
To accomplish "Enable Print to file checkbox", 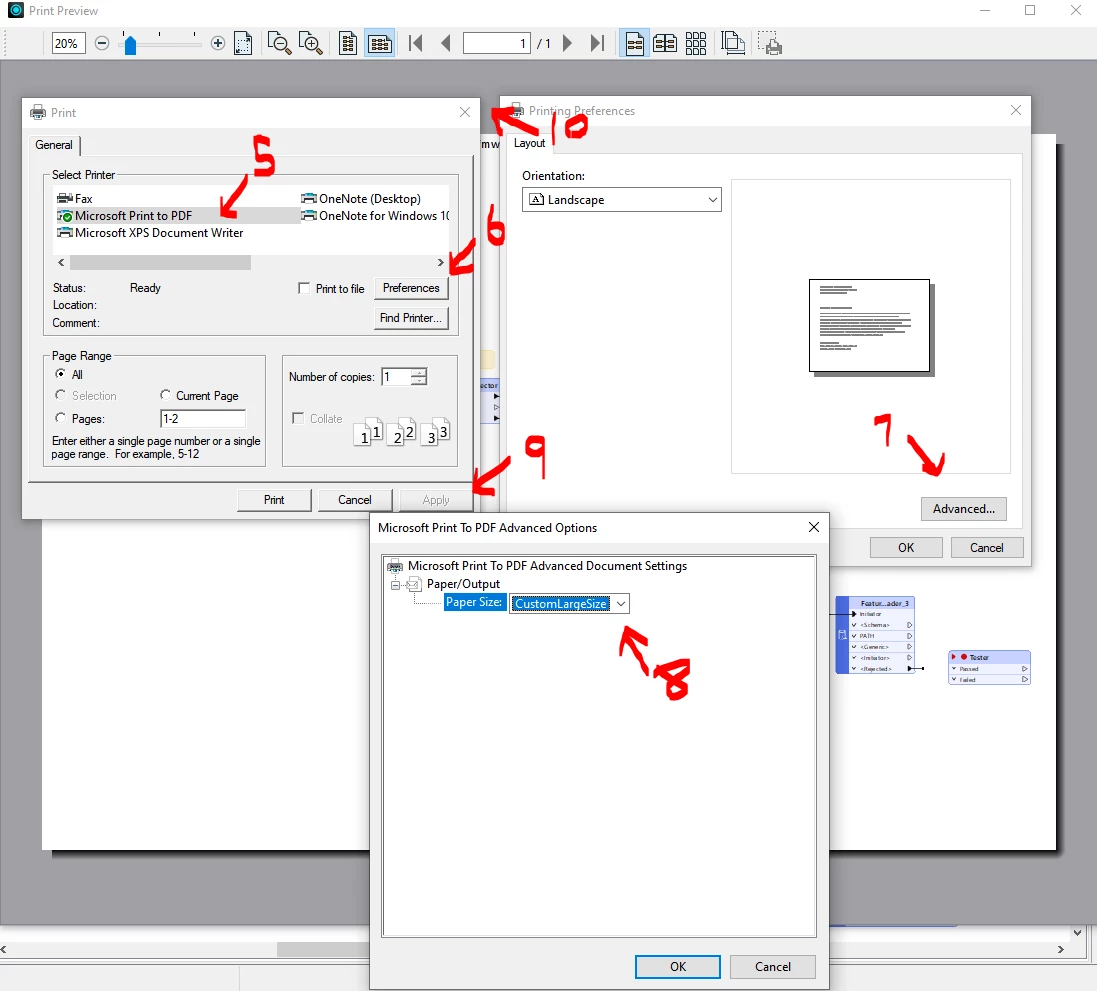I will click(304, 288).
